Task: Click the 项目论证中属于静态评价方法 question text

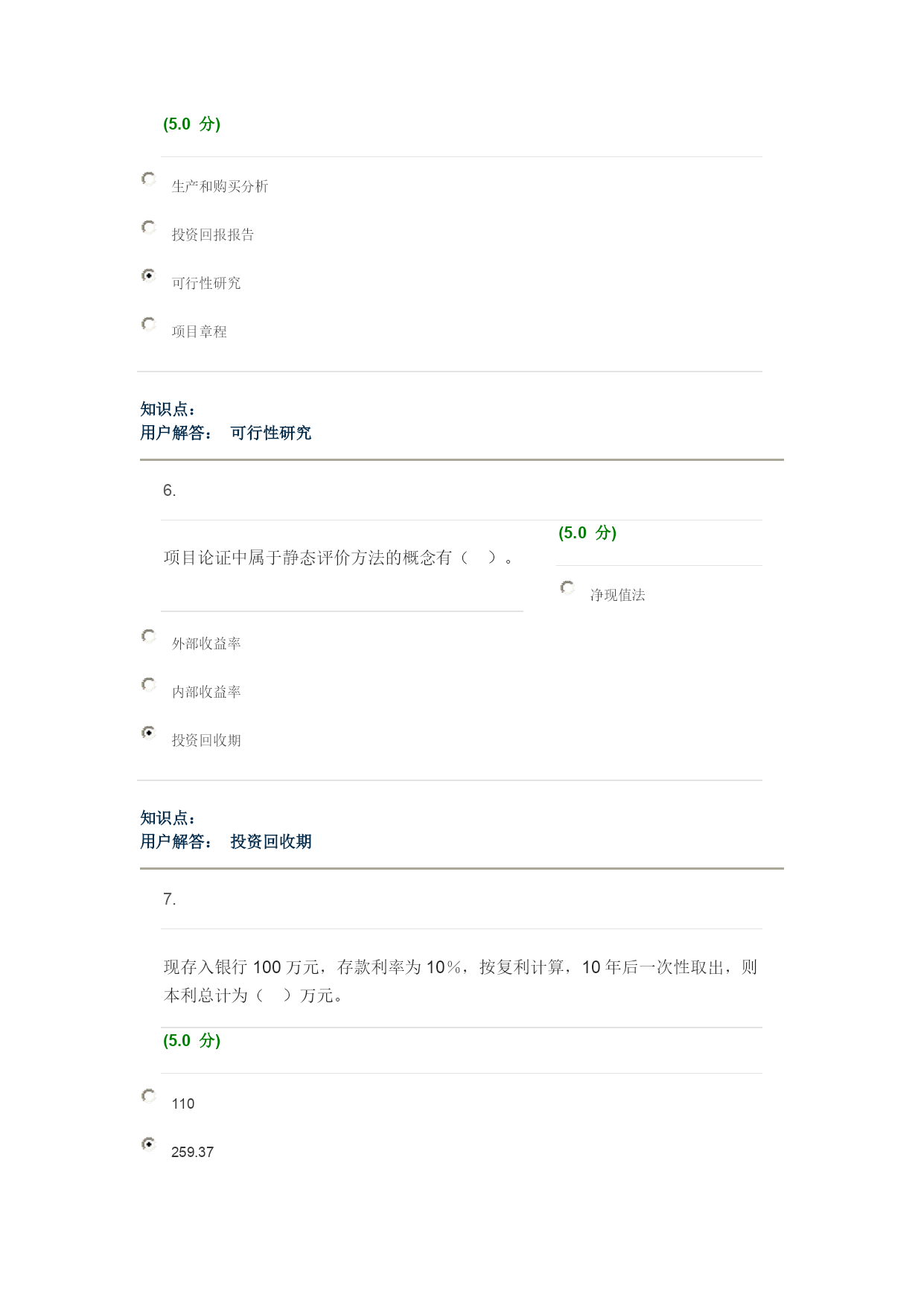Action: pos(339,557)
